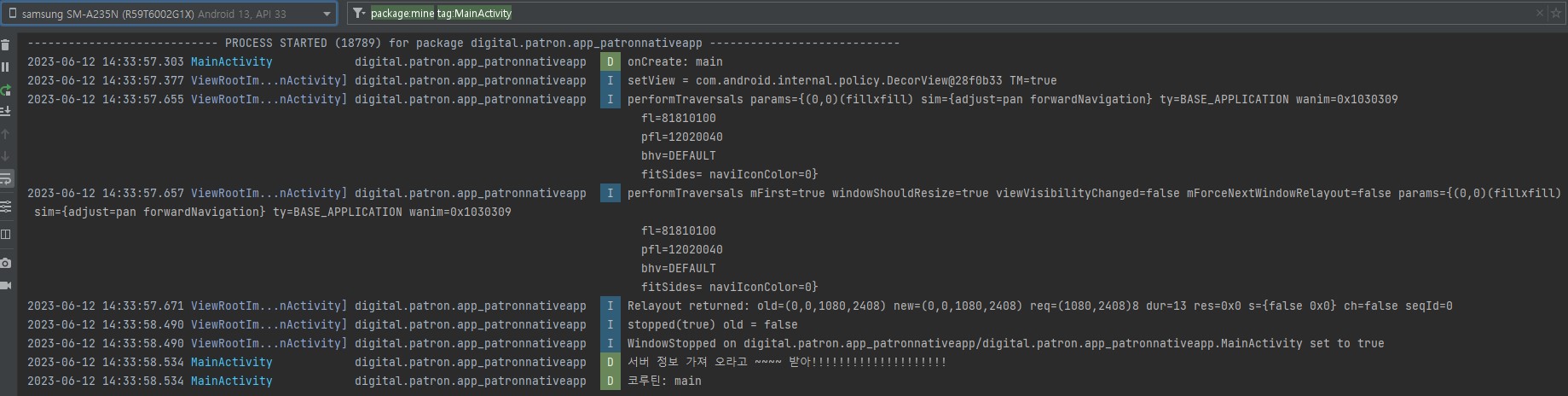Image resolution: width=1568 pixels, height=396 pixels.
Task: Click the D level badge on the 서버 정보 row
Action: tap(610, 362)
